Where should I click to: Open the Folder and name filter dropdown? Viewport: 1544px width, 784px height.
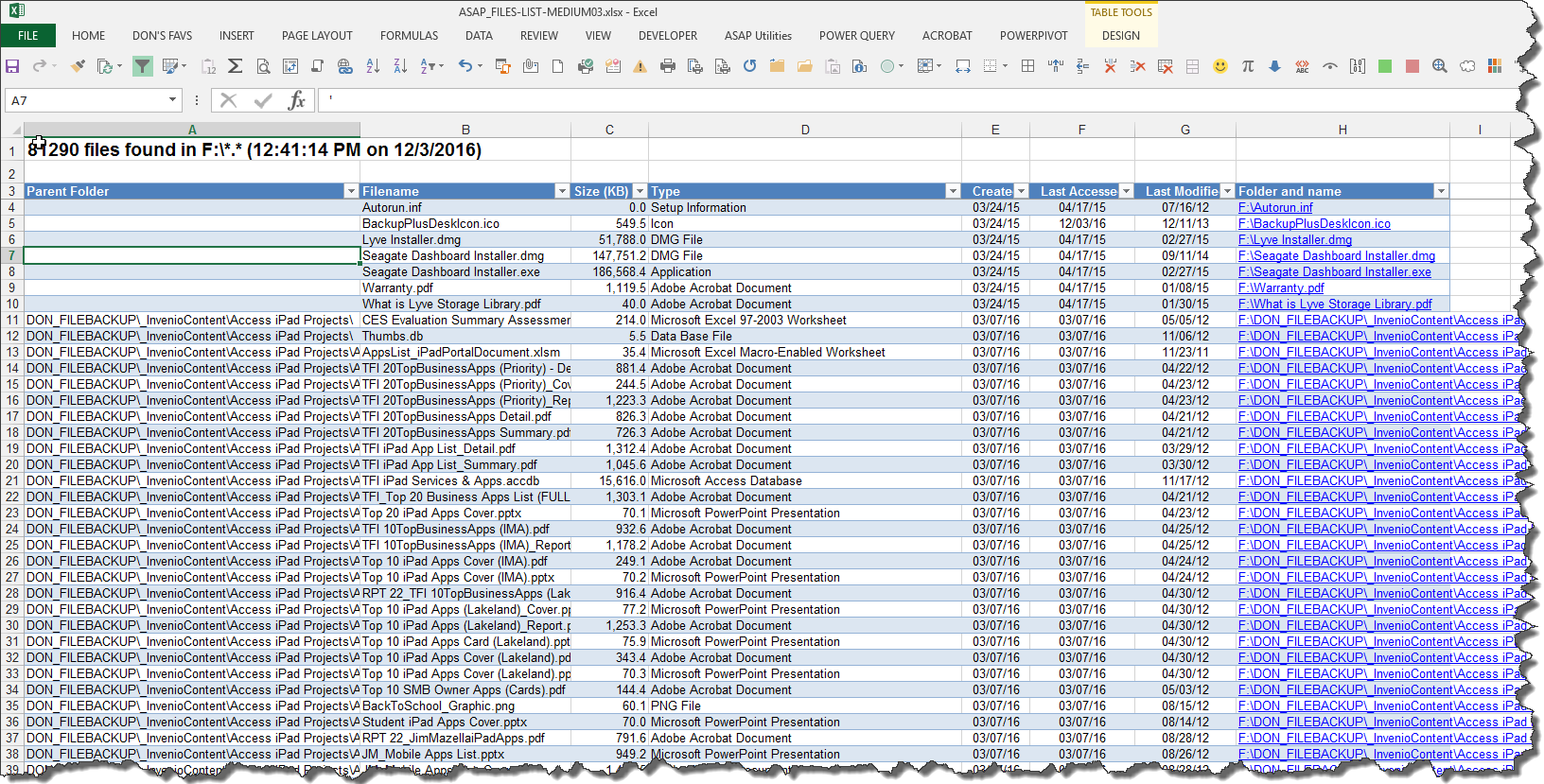tap(1441, 191)
